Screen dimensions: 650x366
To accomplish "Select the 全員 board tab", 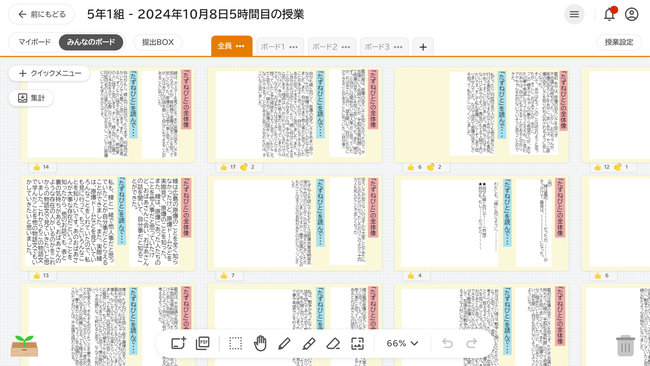I will pyautogui.click(x=225, y=46).
